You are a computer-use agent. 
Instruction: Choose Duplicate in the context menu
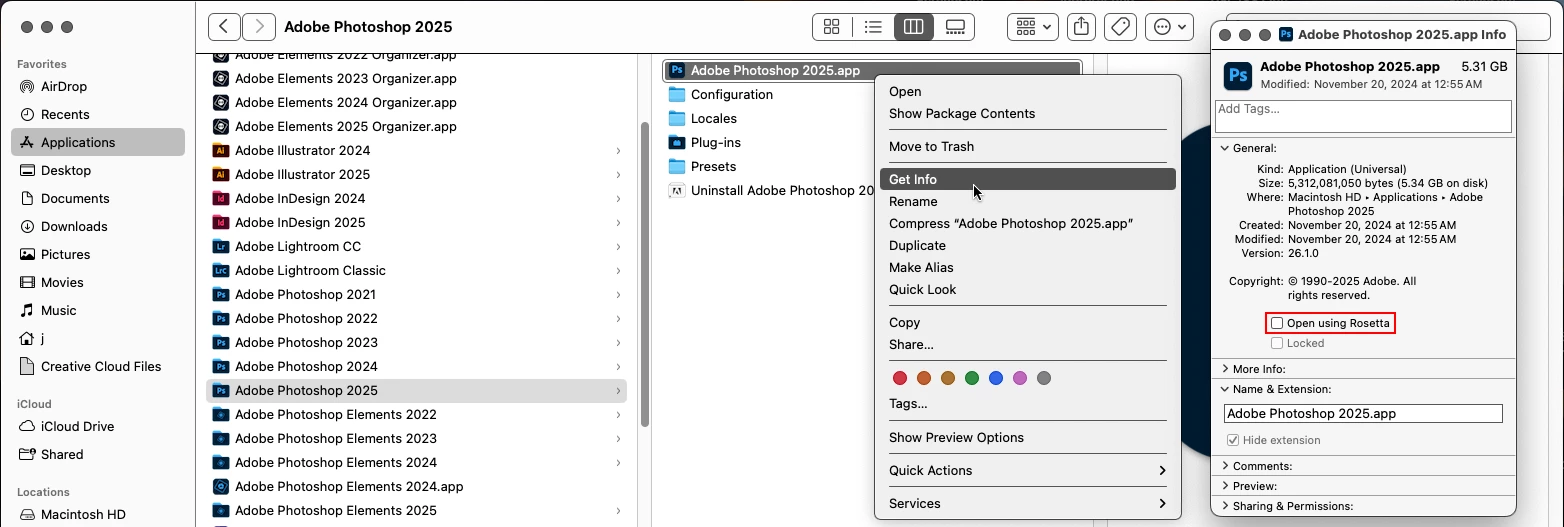pos(1027,245)
